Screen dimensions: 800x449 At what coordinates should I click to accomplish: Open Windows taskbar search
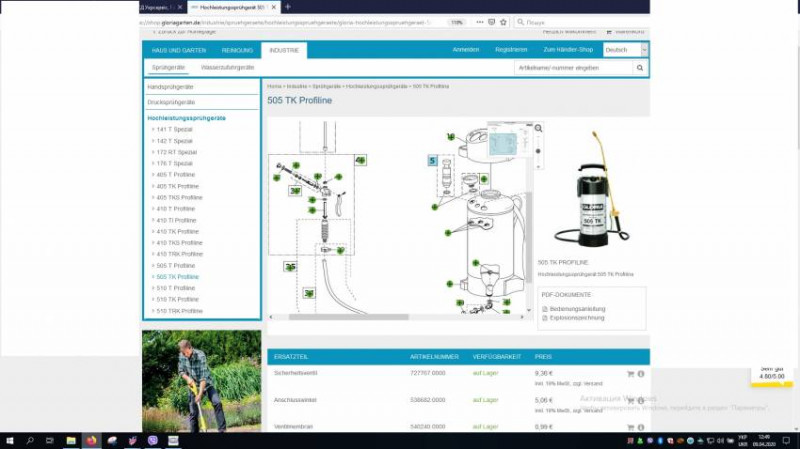tap(30, 440)
